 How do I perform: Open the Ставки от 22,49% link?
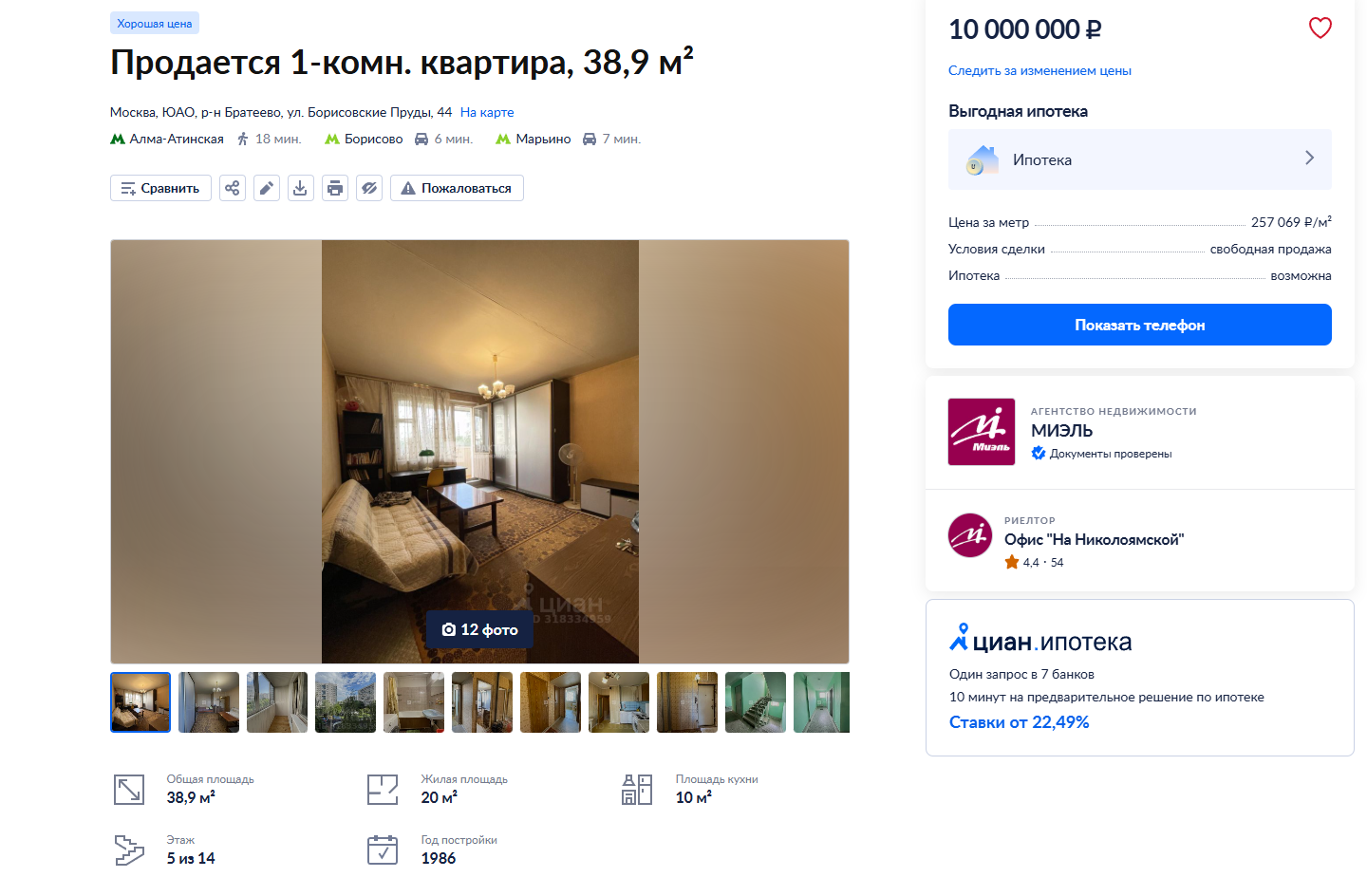click(1019, 722)
